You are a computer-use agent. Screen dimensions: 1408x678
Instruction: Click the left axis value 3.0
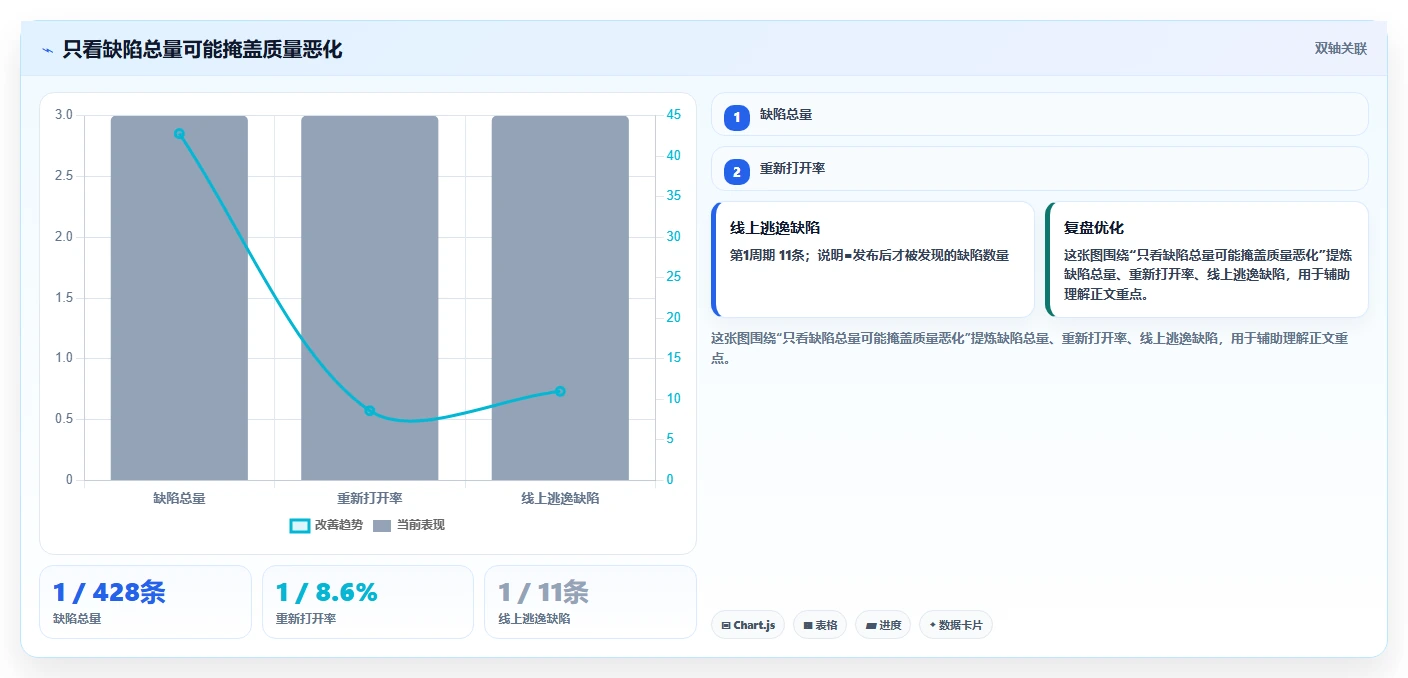tap(64, 115)
